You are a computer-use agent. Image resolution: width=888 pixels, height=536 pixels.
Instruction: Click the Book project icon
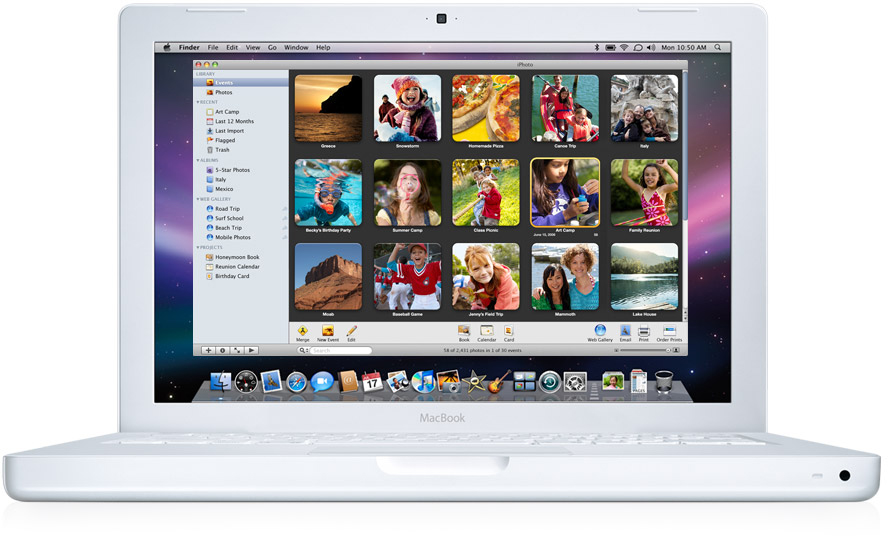[464, 330]
